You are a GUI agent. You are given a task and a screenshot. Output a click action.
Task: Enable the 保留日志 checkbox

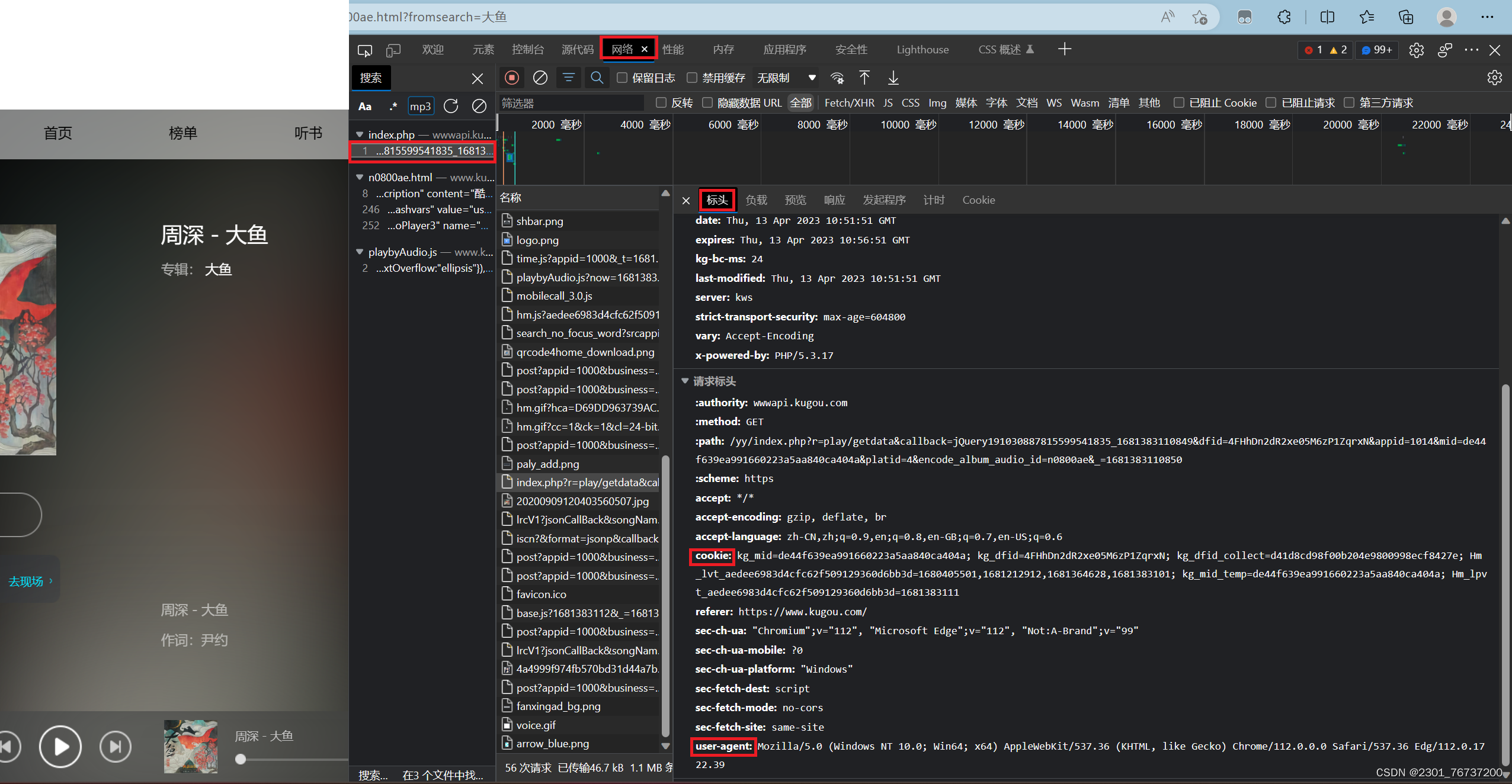pos(622,78)
